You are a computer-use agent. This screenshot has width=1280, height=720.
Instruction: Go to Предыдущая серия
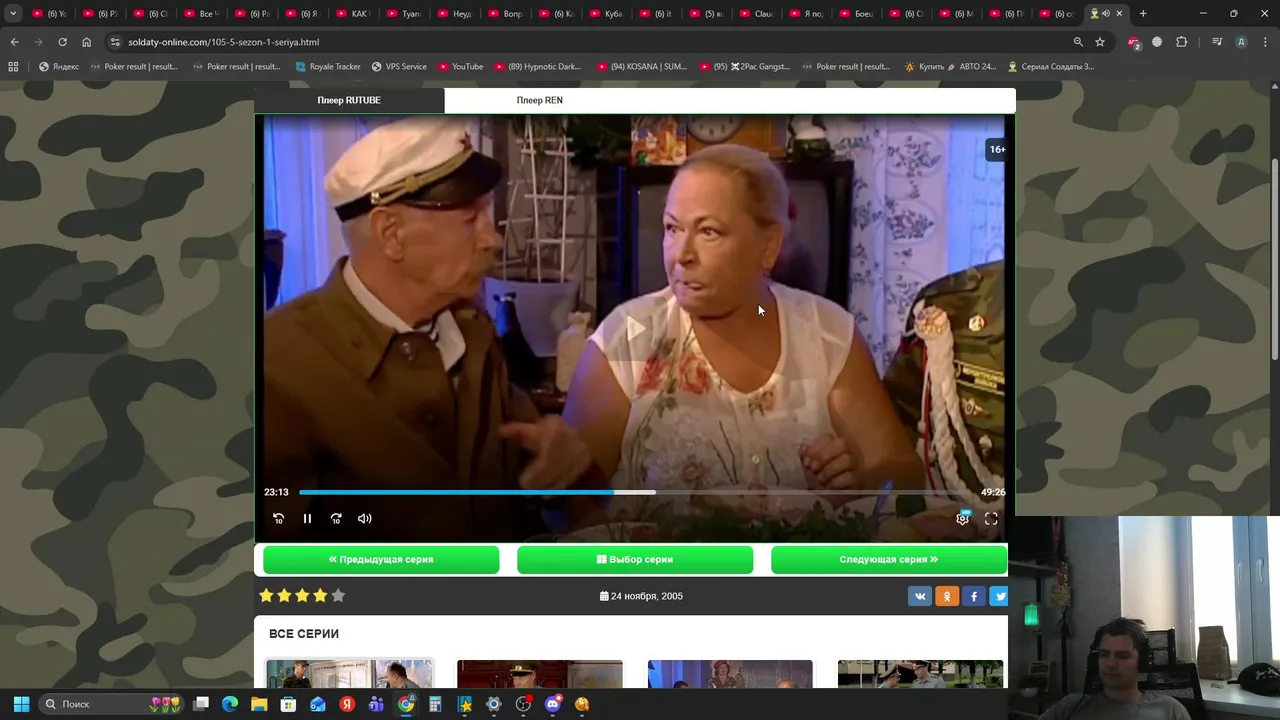(381, 559)
